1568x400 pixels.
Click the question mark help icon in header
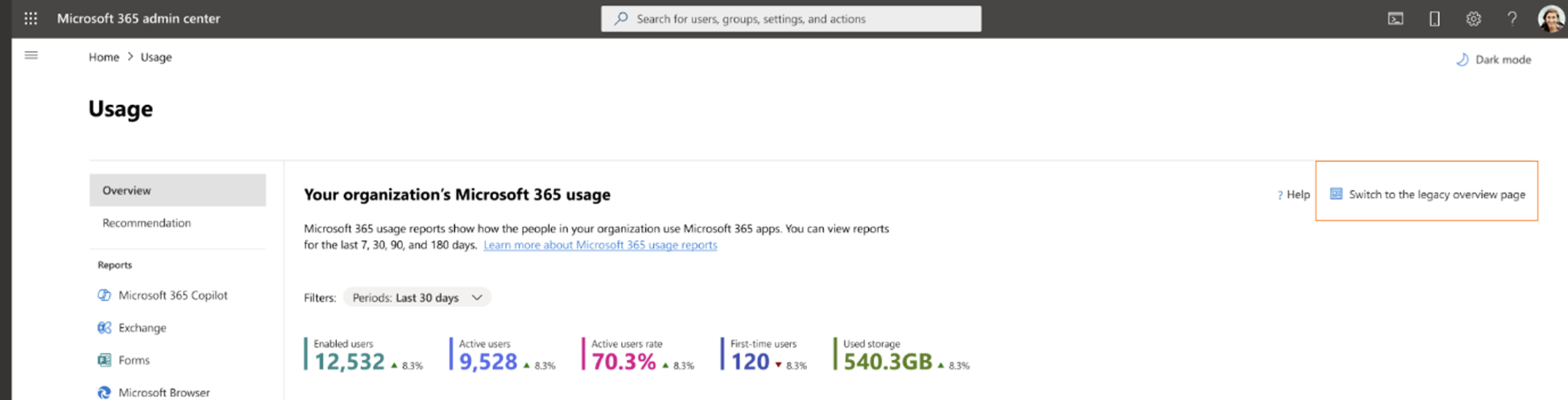[x=1512, y=19]
